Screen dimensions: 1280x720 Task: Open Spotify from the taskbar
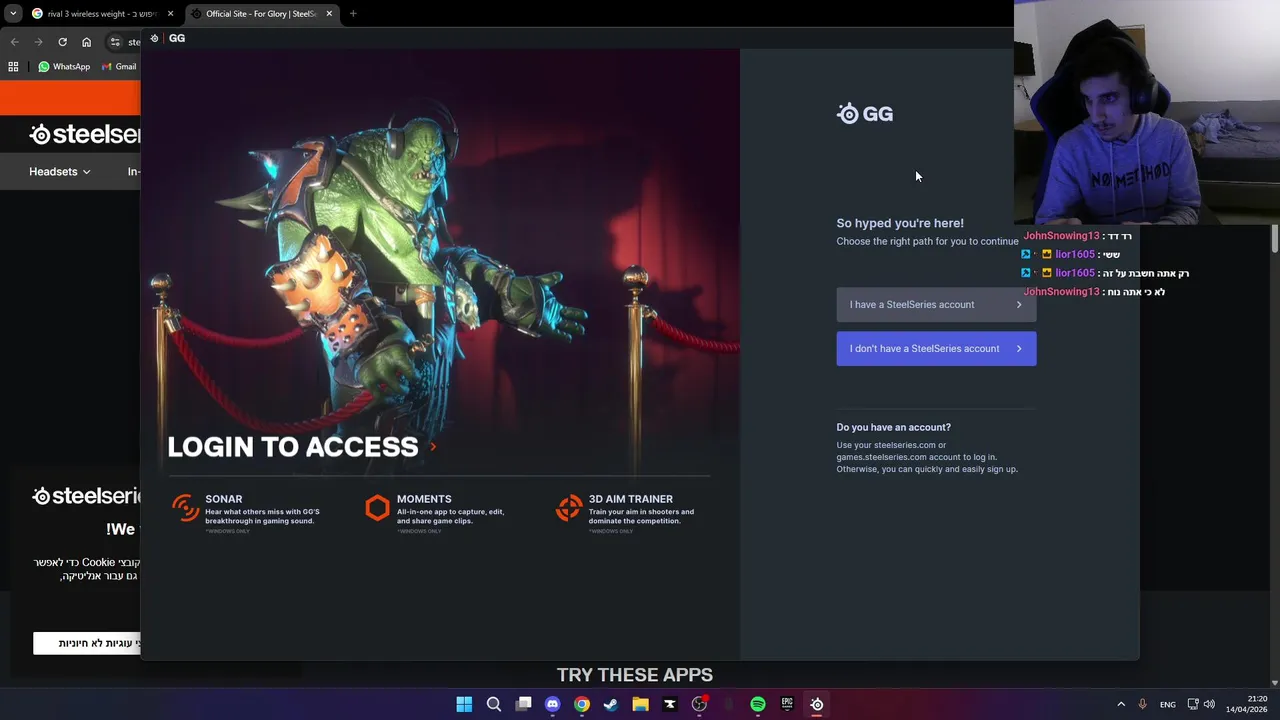click(x=758, y=704)
